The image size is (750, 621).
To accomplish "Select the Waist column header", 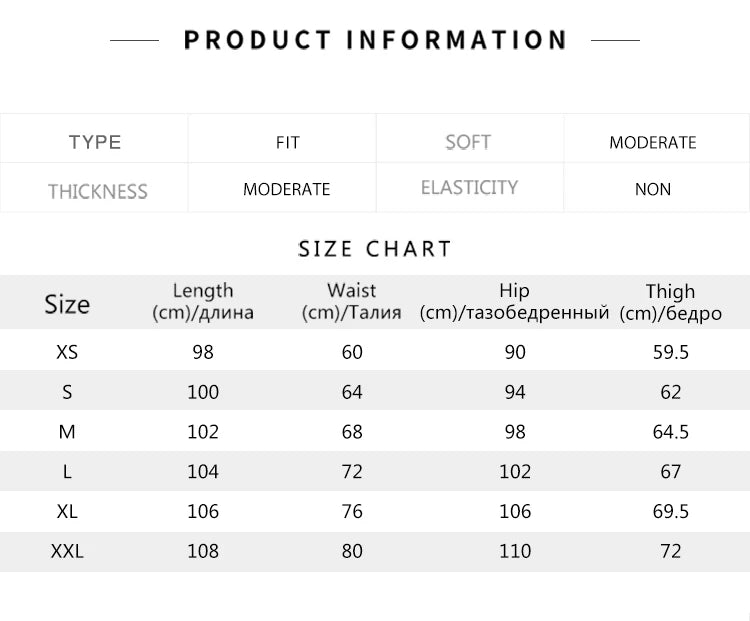I will [352, 301].
